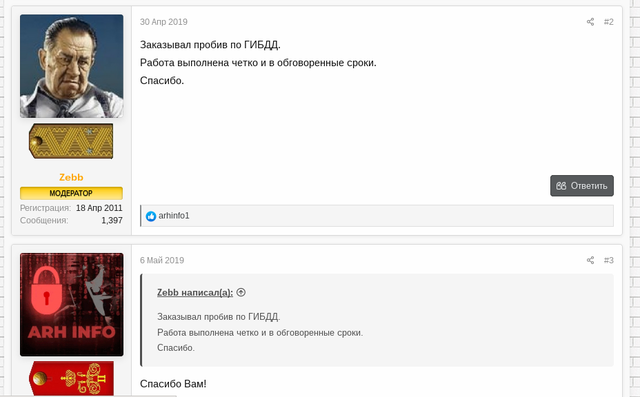Click the 30 Апр 2019 post date
The image size is (640, 397).
coord(164,22)
